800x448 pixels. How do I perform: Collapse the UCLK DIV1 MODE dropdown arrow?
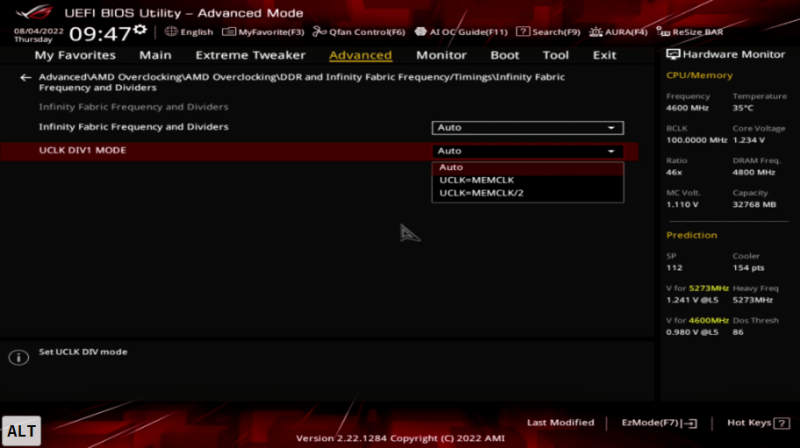click(611, 152)
